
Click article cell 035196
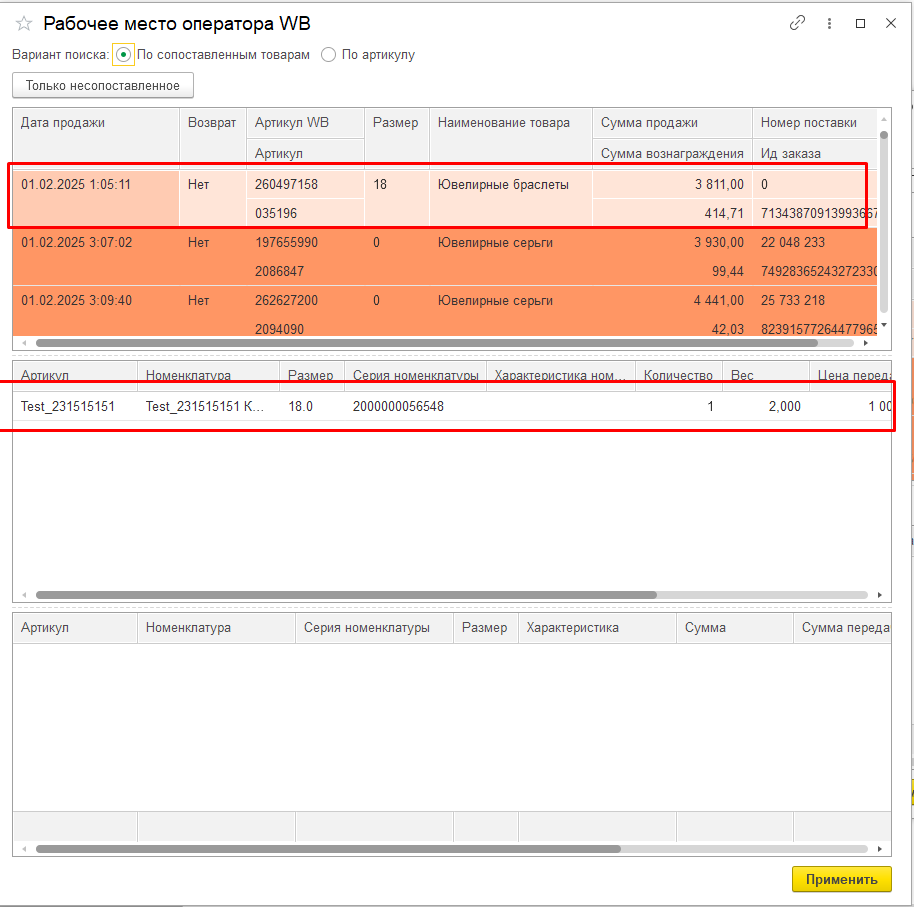pyautogui.click(x=305, y=213)
